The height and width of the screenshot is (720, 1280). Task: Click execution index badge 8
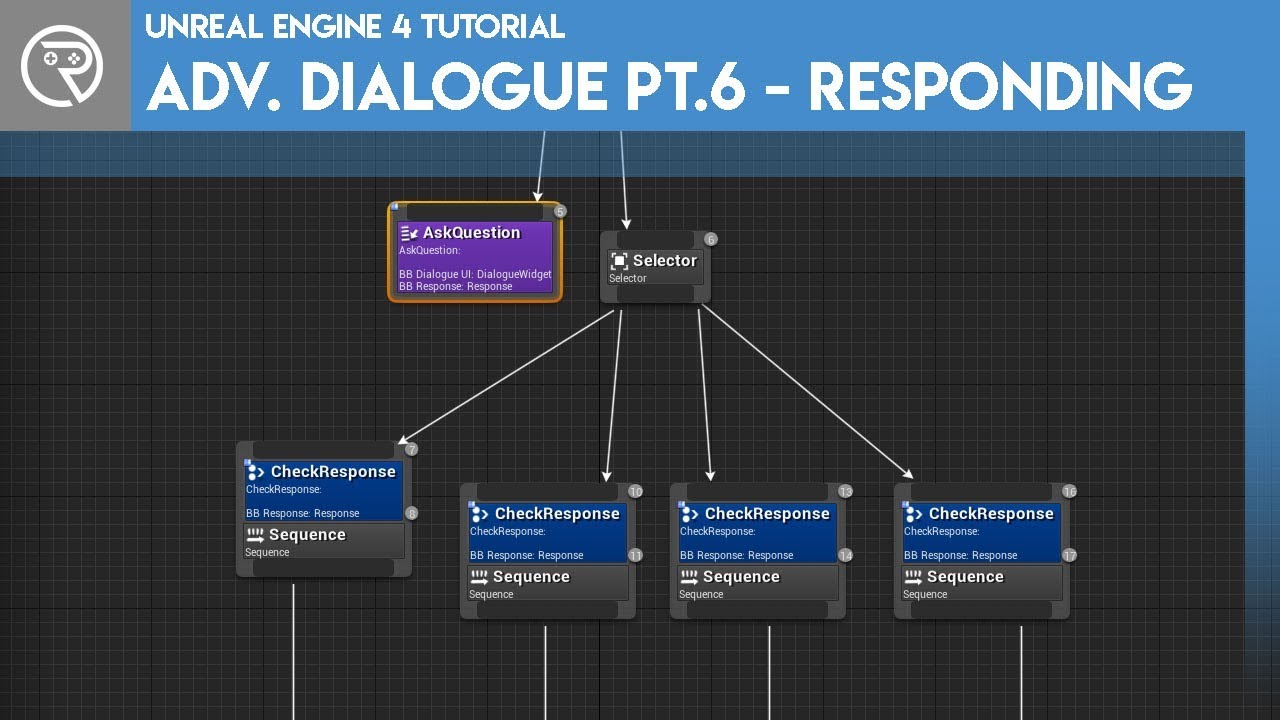(411, 513)
